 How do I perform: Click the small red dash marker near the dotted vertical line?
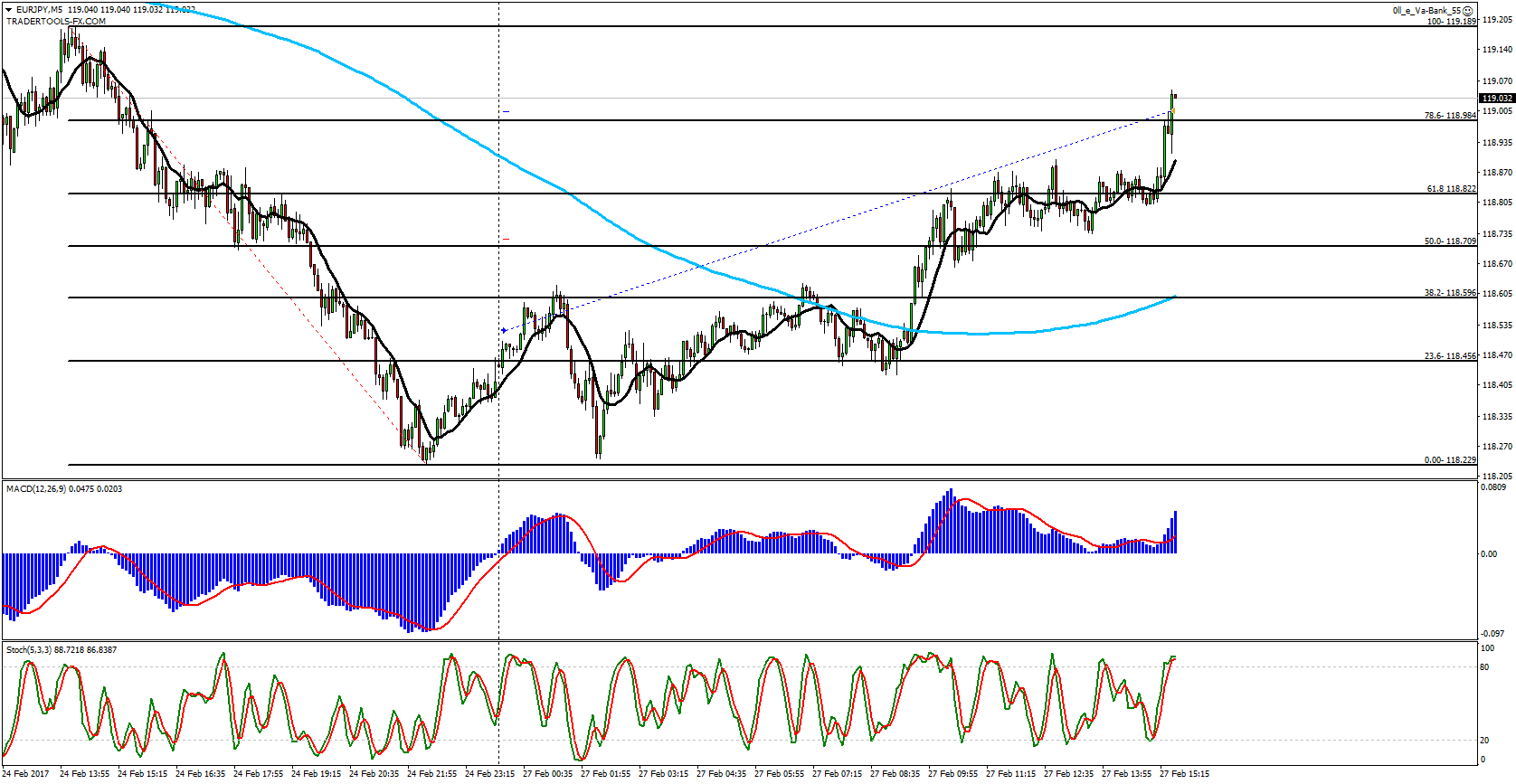(507, 239)
